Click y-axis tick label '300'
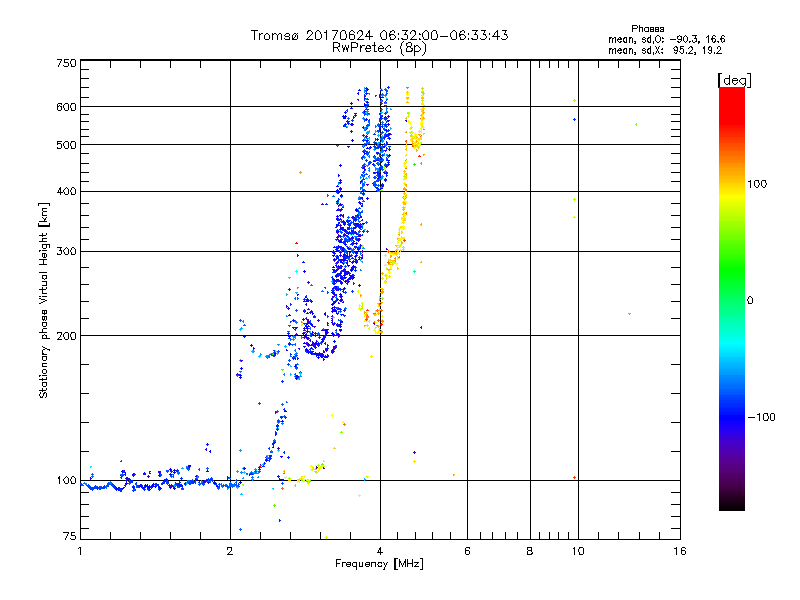Viewport: 800px width, 600px height. click(66, 251)
